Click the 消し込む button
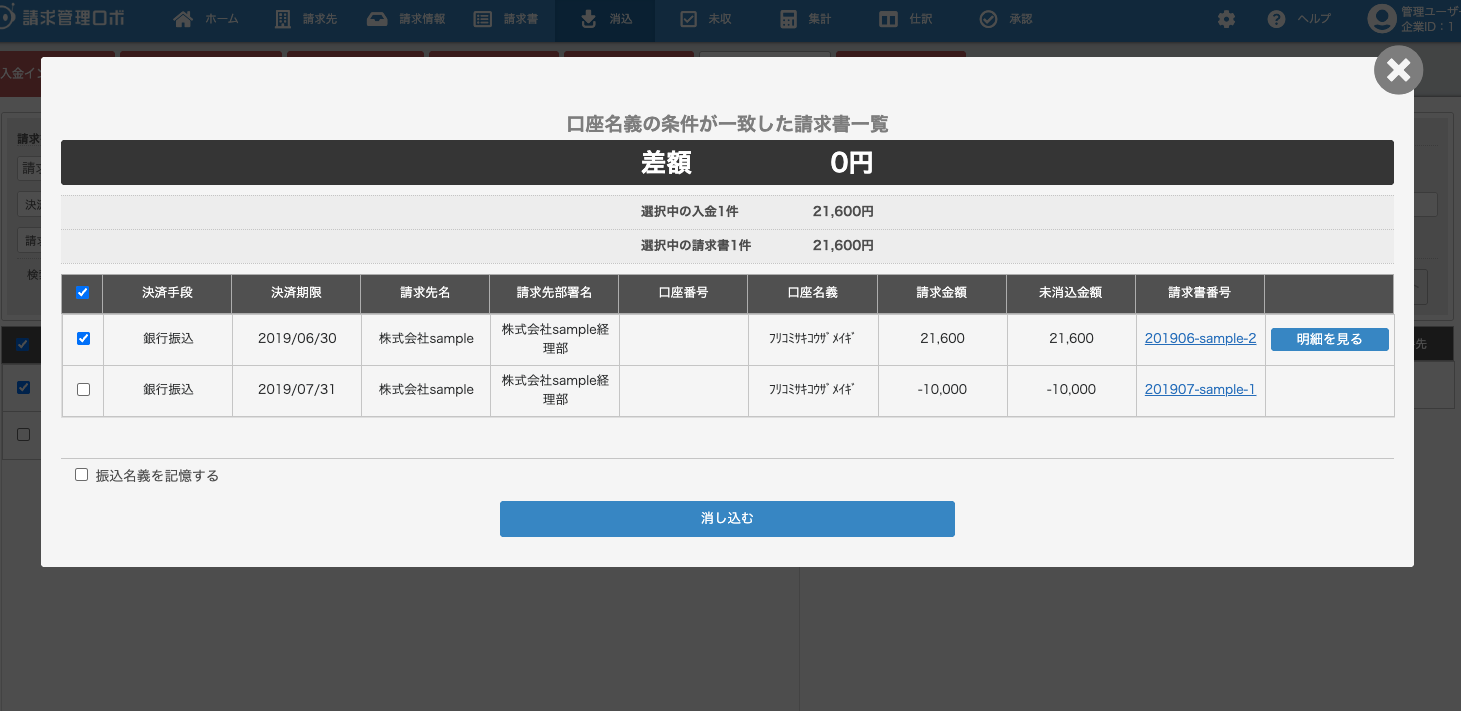The height and width of the screenshot is (711, 1461). [727, 519]
